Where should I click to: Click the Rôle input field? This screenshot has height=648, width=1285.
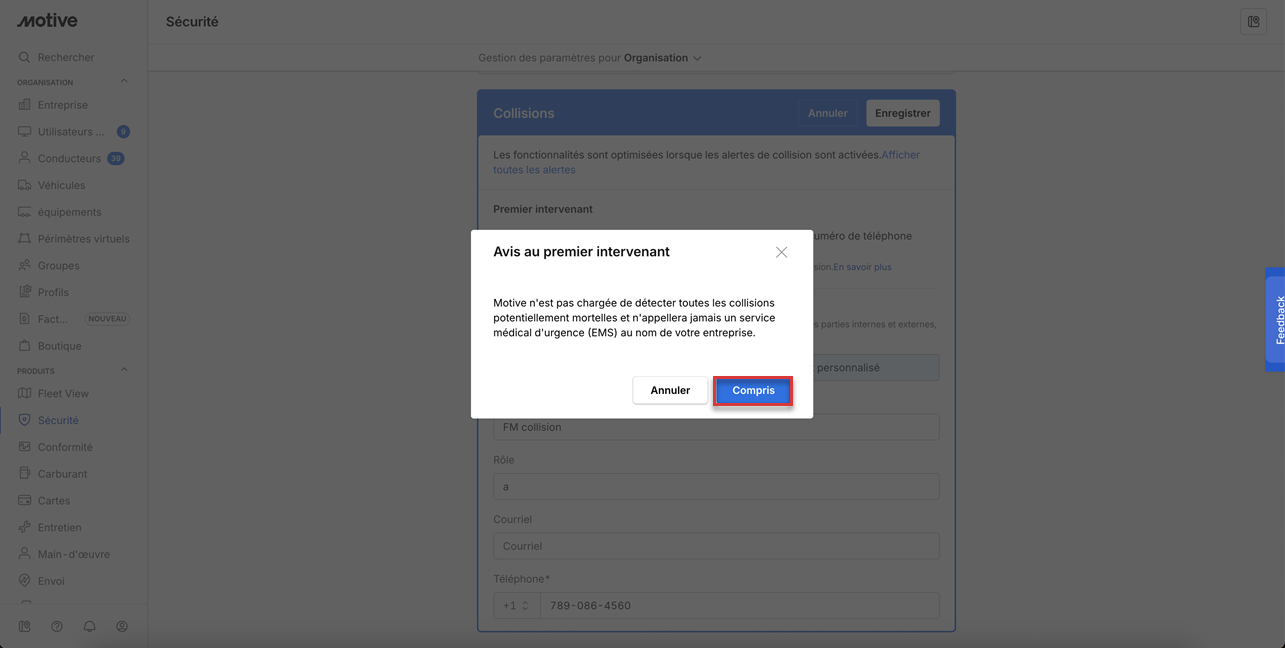click(716, 487)
